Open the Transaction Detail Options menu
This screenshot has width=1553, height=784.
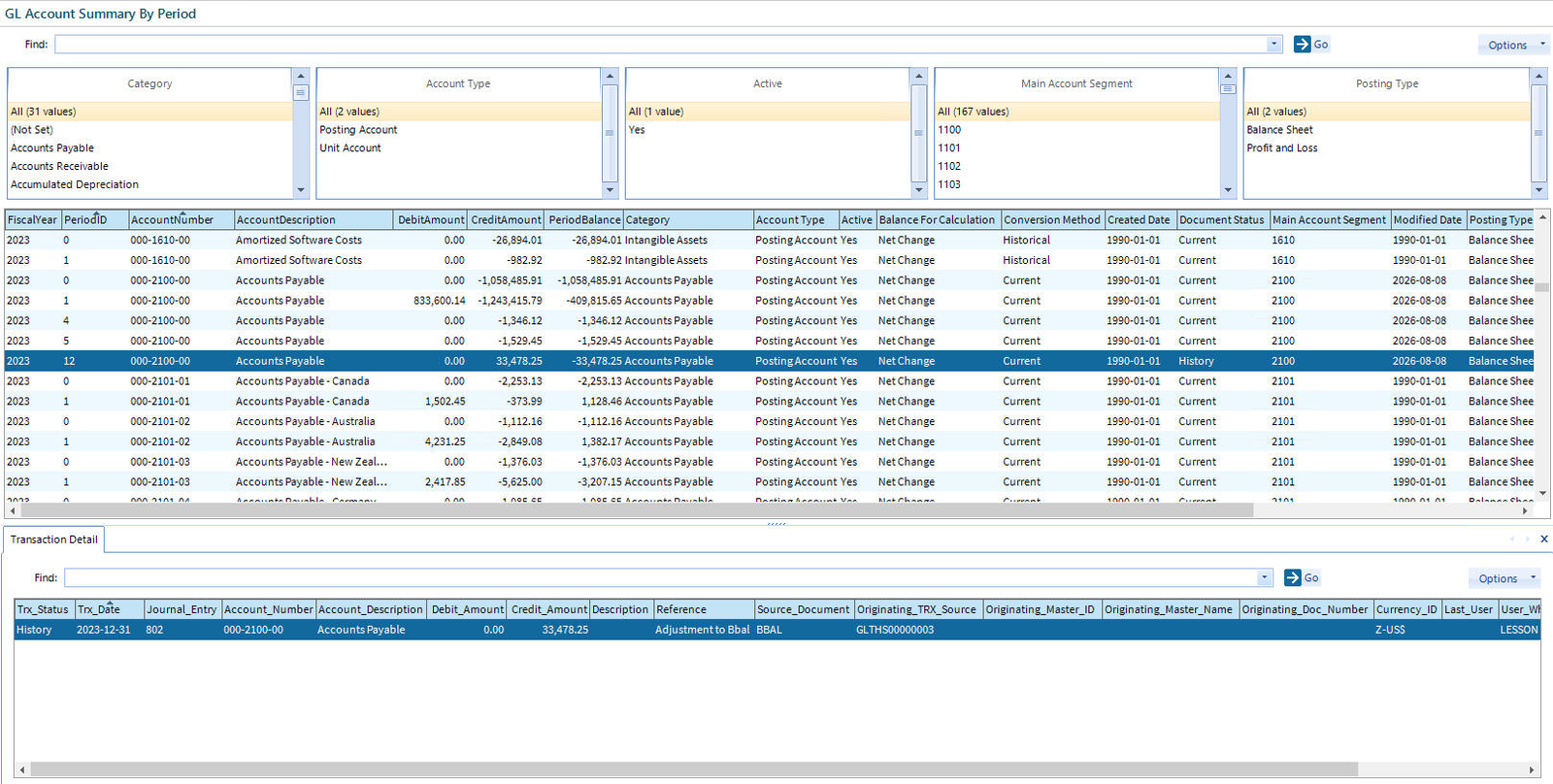coord(1503,578)
